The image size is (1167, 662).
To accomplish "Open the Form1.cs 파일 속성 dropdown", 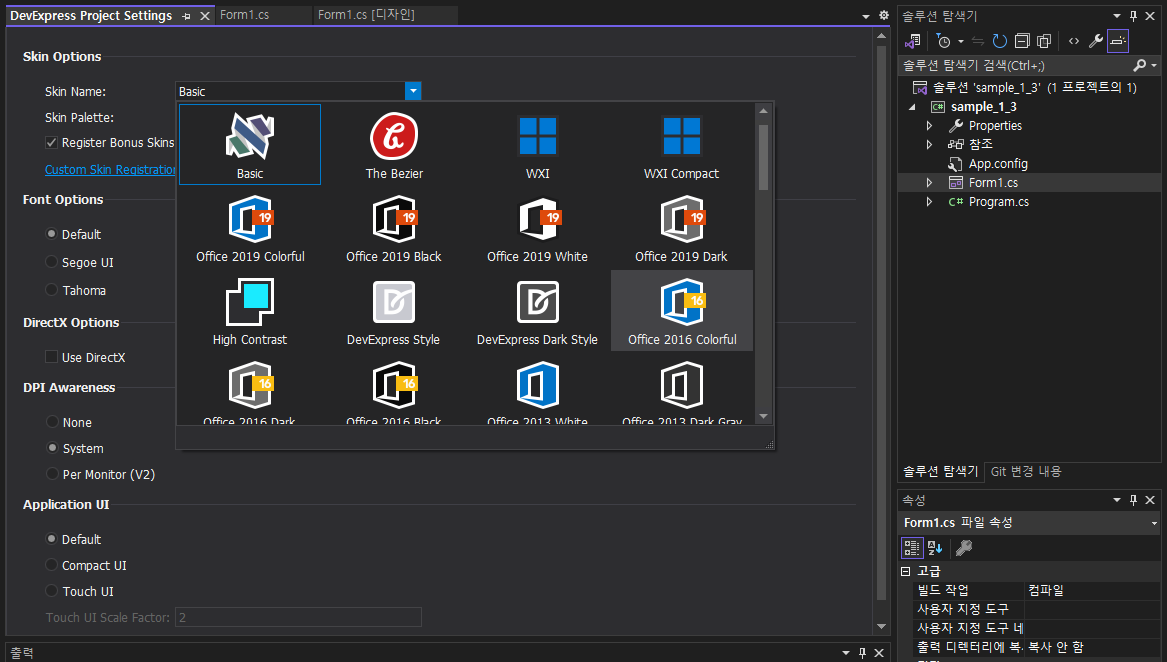I will (1154, 523).
